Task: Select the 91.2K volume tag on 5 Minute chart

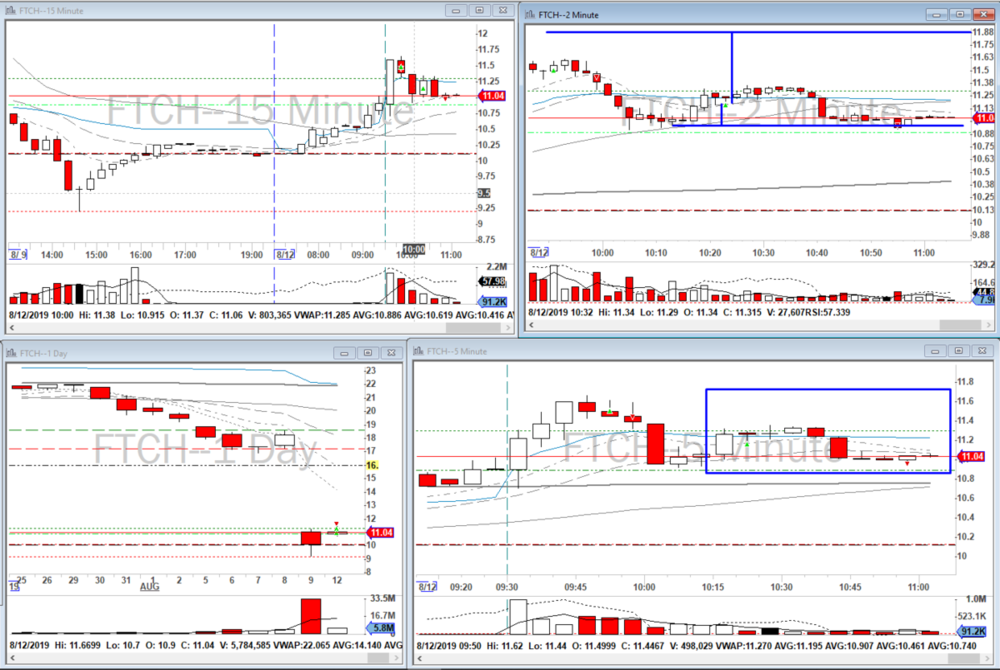Action: tap(971, 632)
